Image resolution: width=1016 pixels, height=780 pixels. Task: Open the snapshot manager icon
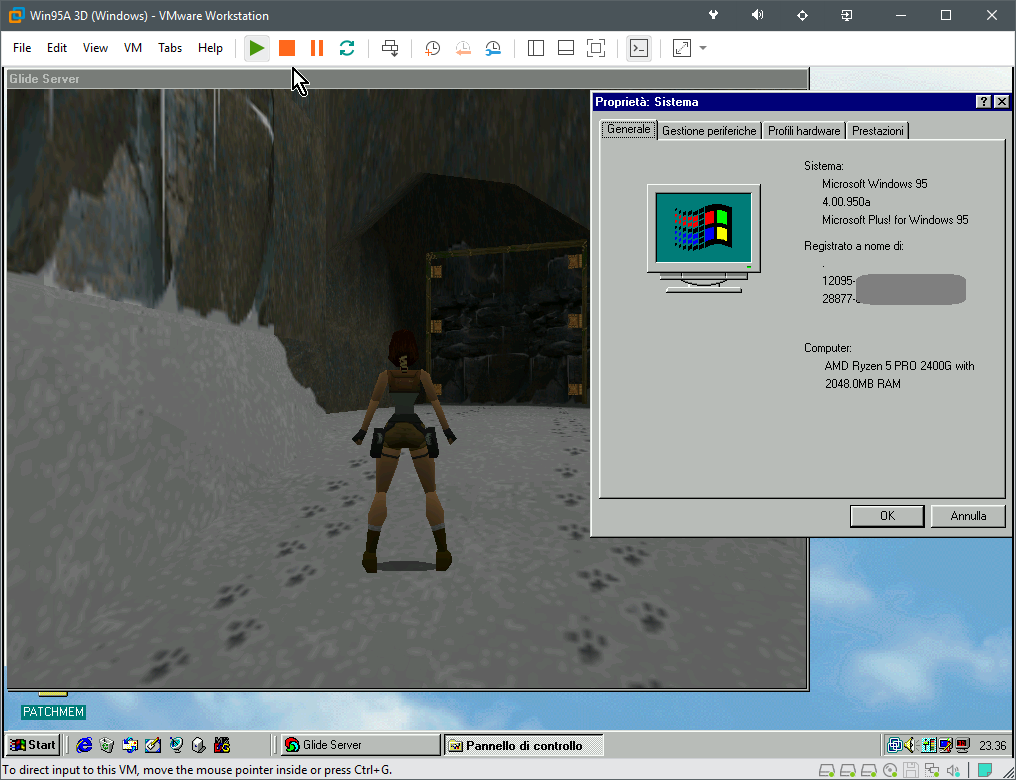pos(494,48)
